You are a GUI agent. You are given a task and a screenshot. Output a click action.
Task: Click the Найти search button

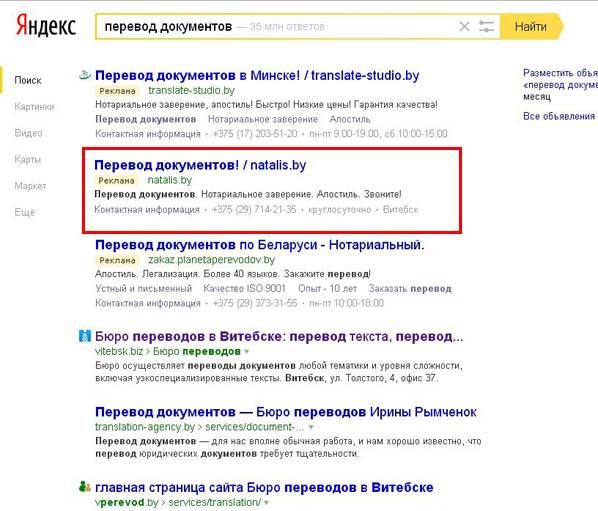point(531,27)
